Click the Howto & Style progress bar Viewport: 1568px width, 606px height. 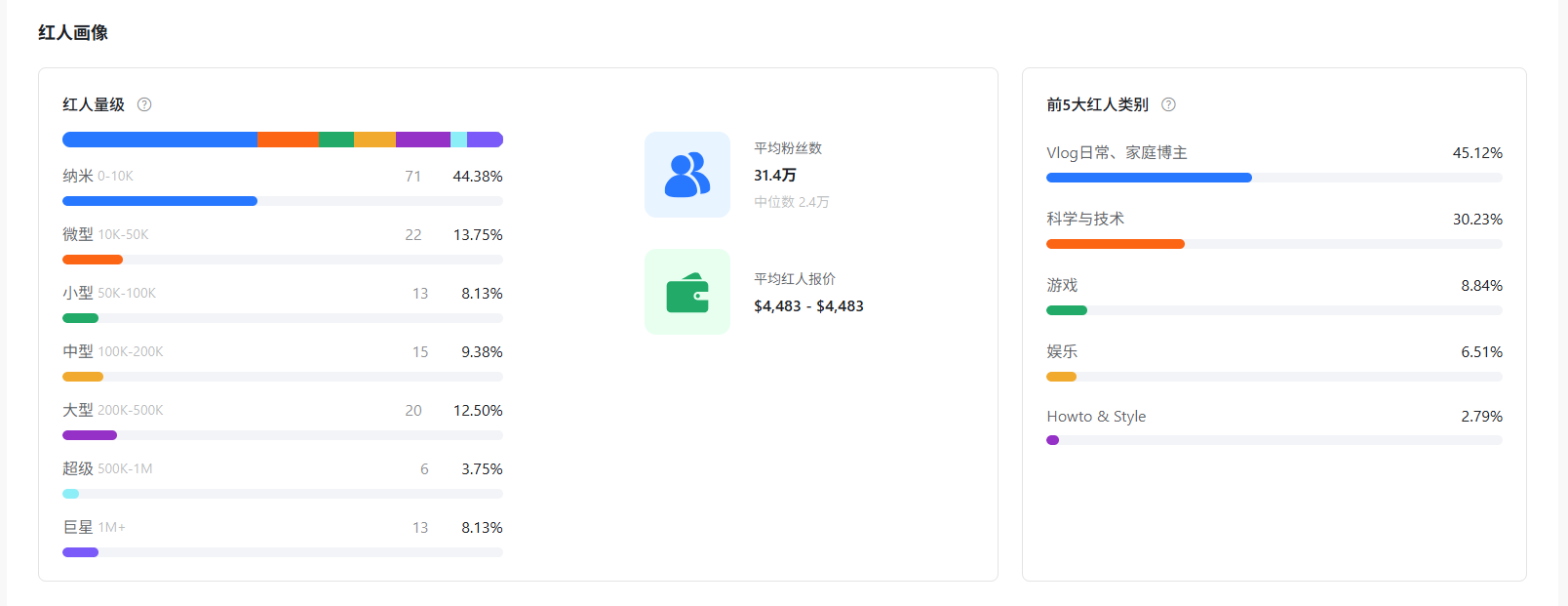click(1274, 440)
